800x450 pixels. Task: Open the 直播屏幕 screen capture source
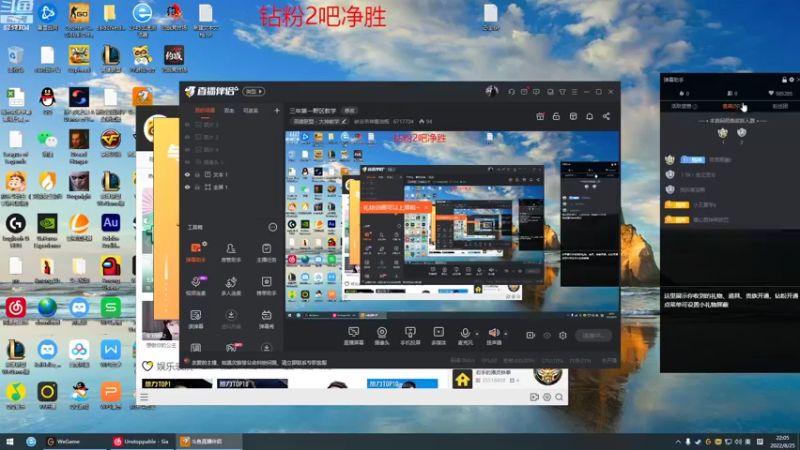[353, 336]
